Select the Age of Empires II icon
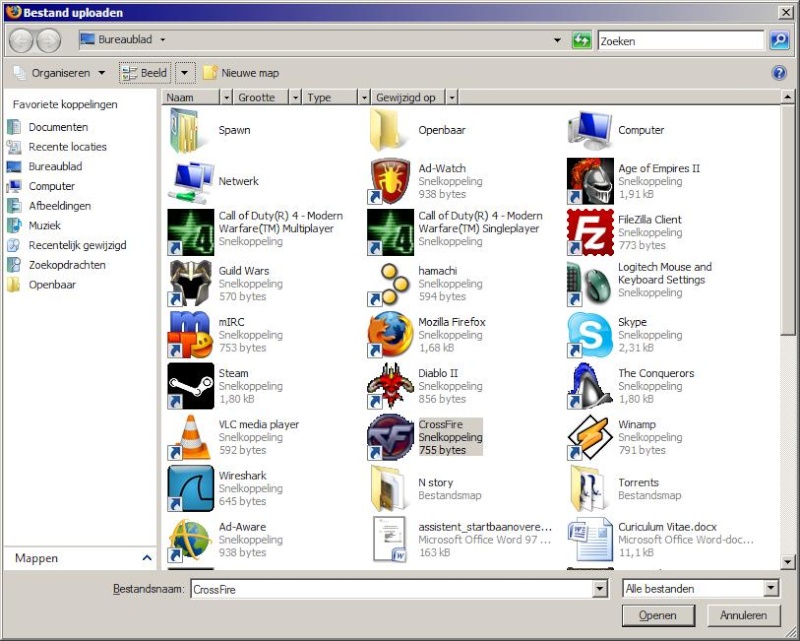This screenshot has width=800, height=641. (590, 181)
